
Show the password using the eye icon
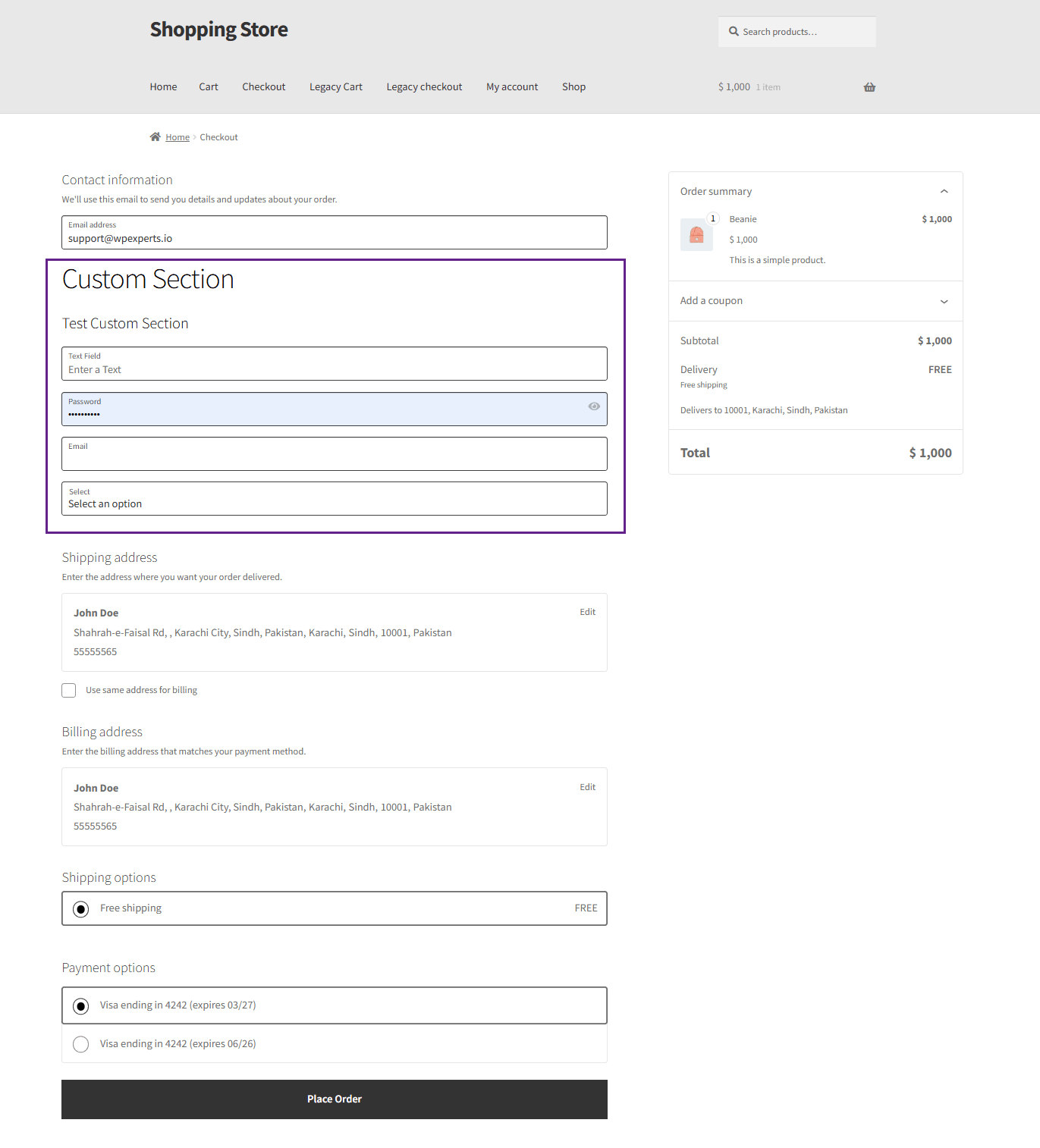[594, 406]
